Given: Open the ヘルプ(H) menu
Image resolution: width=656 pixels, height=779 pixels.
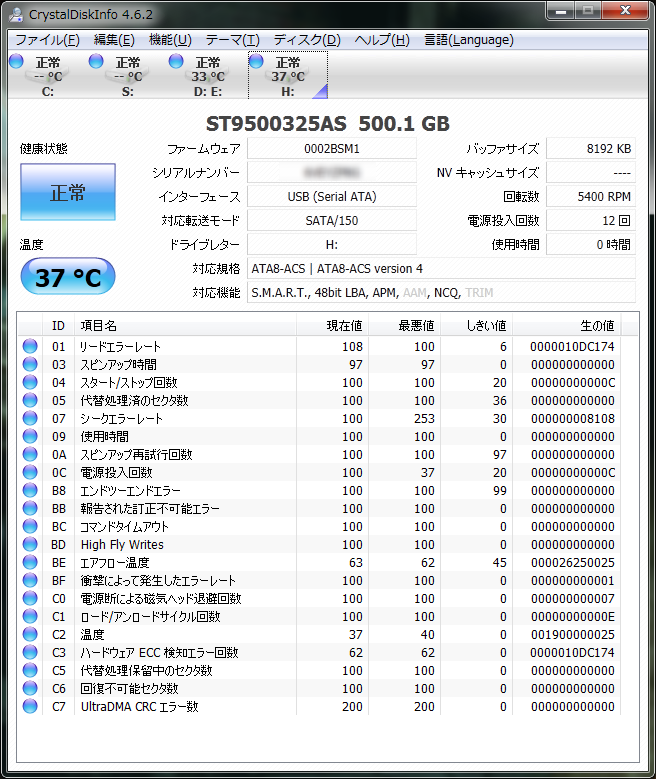Looking at the screenshot, I should (382, 40).
